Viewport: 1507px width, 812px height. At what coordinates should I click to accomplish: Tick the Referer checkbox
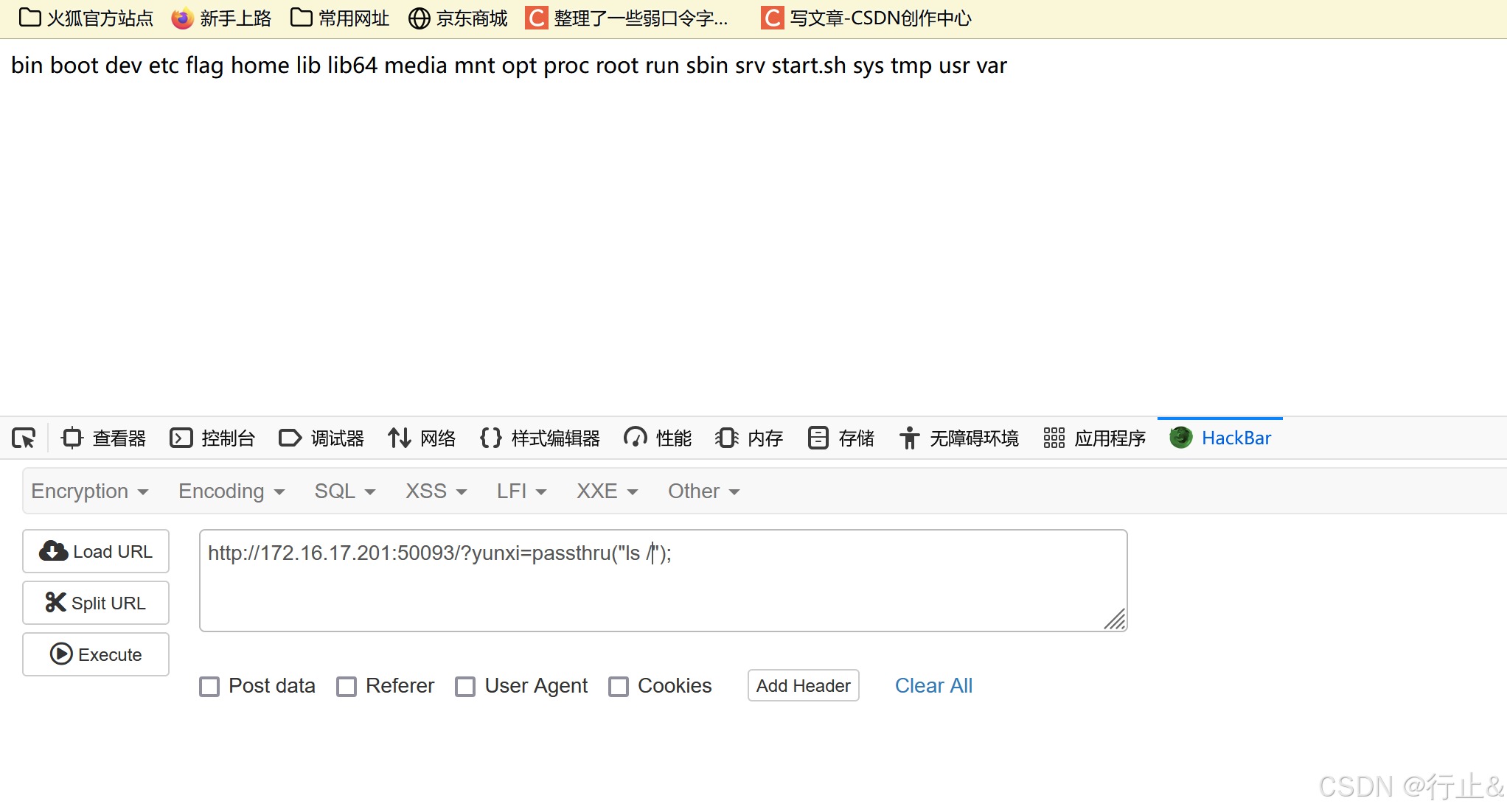tap(347, 687)
